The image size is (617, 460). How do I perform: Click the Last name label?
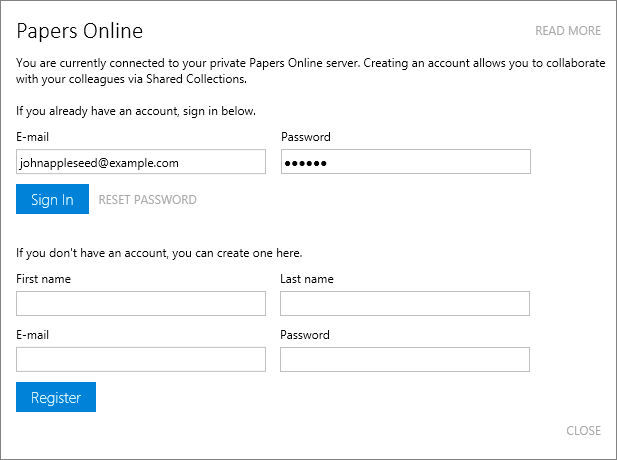pyautogui.click(x=307, y=279)
